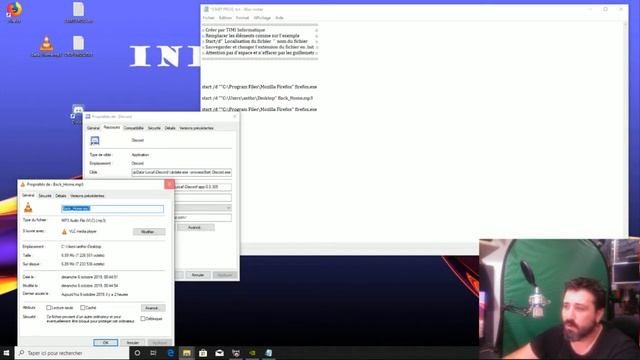The height and width of the screenshot is (360, 640).
Task: Toggle the Caché attribute checkbox
Action: [82, 307]
